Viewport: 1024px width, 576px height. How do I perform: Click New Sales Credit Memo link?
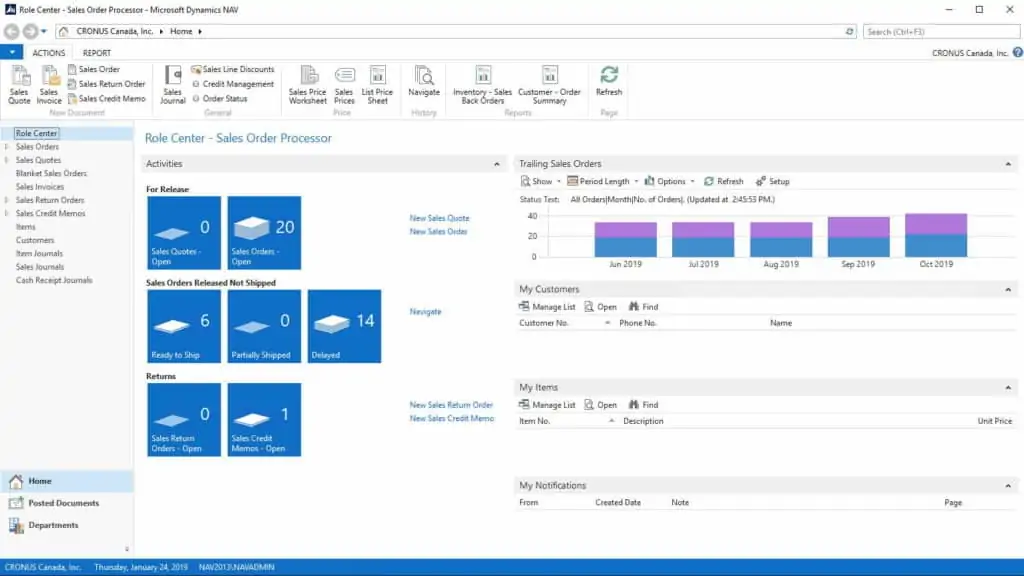tap(451, 419)
